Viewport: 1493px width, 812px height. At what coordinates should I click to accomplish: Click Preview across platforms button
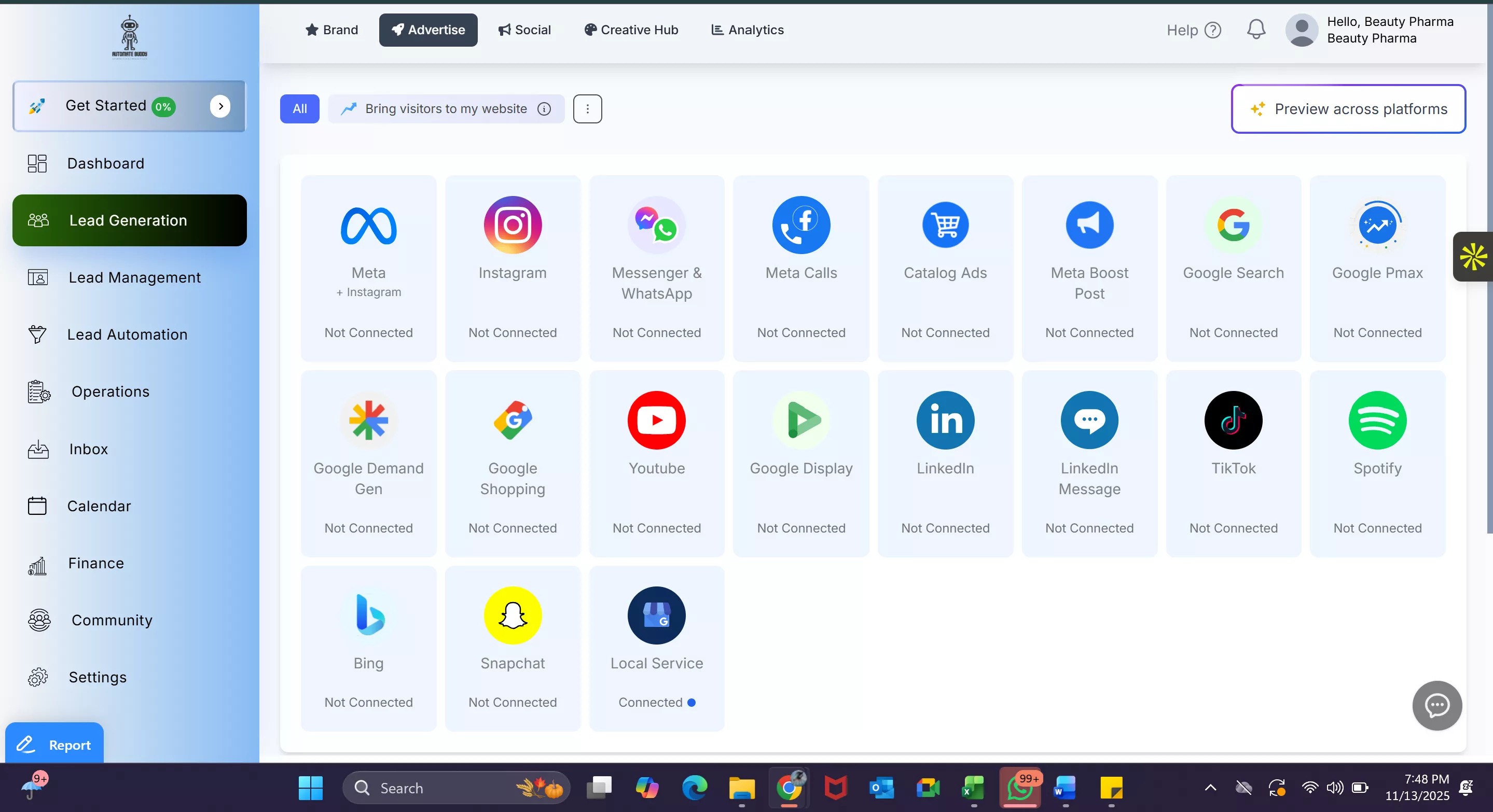tap(1348, 109)
